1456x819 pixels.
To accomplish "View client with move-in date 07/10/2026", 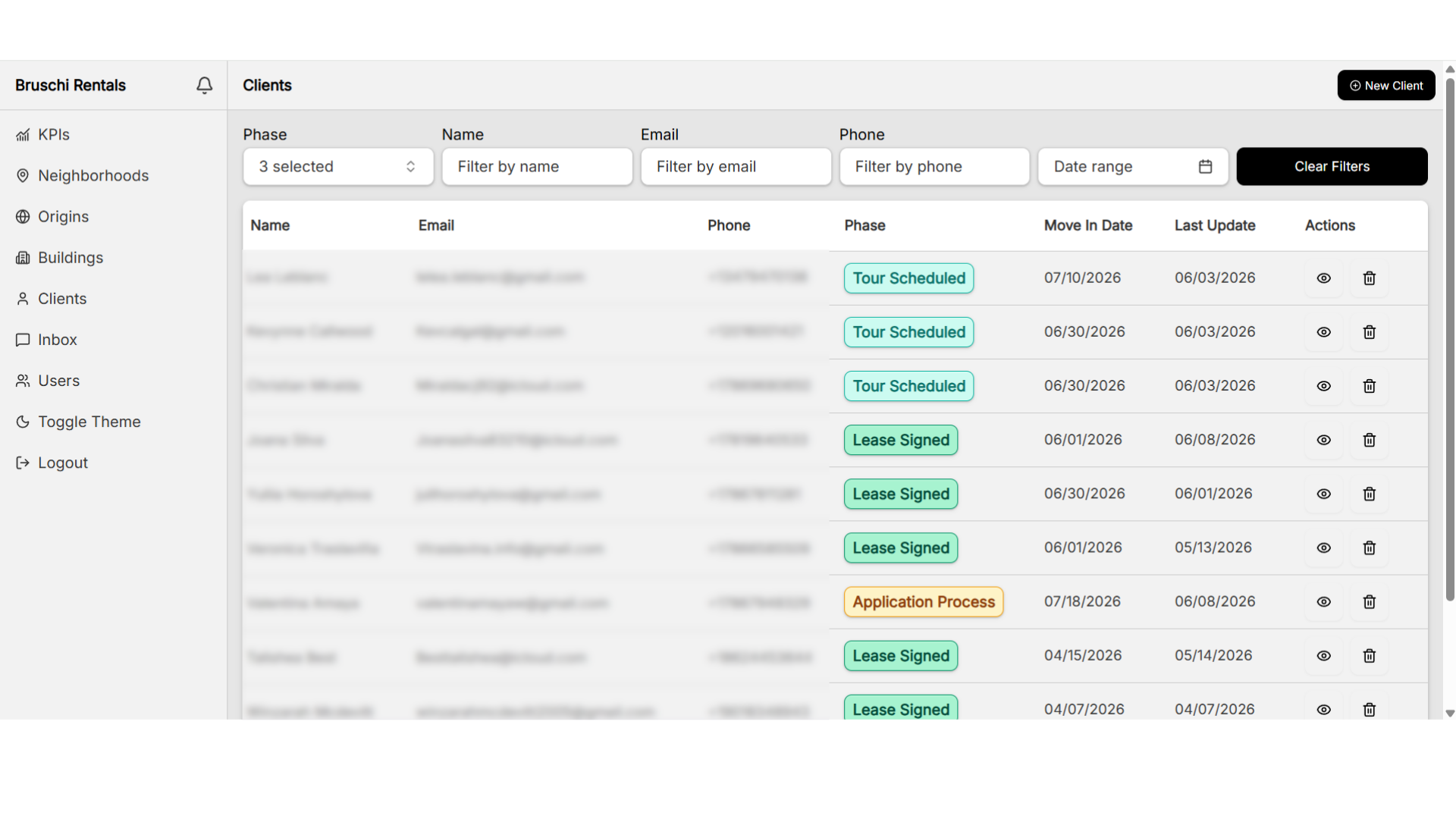I will [1324, 278].
